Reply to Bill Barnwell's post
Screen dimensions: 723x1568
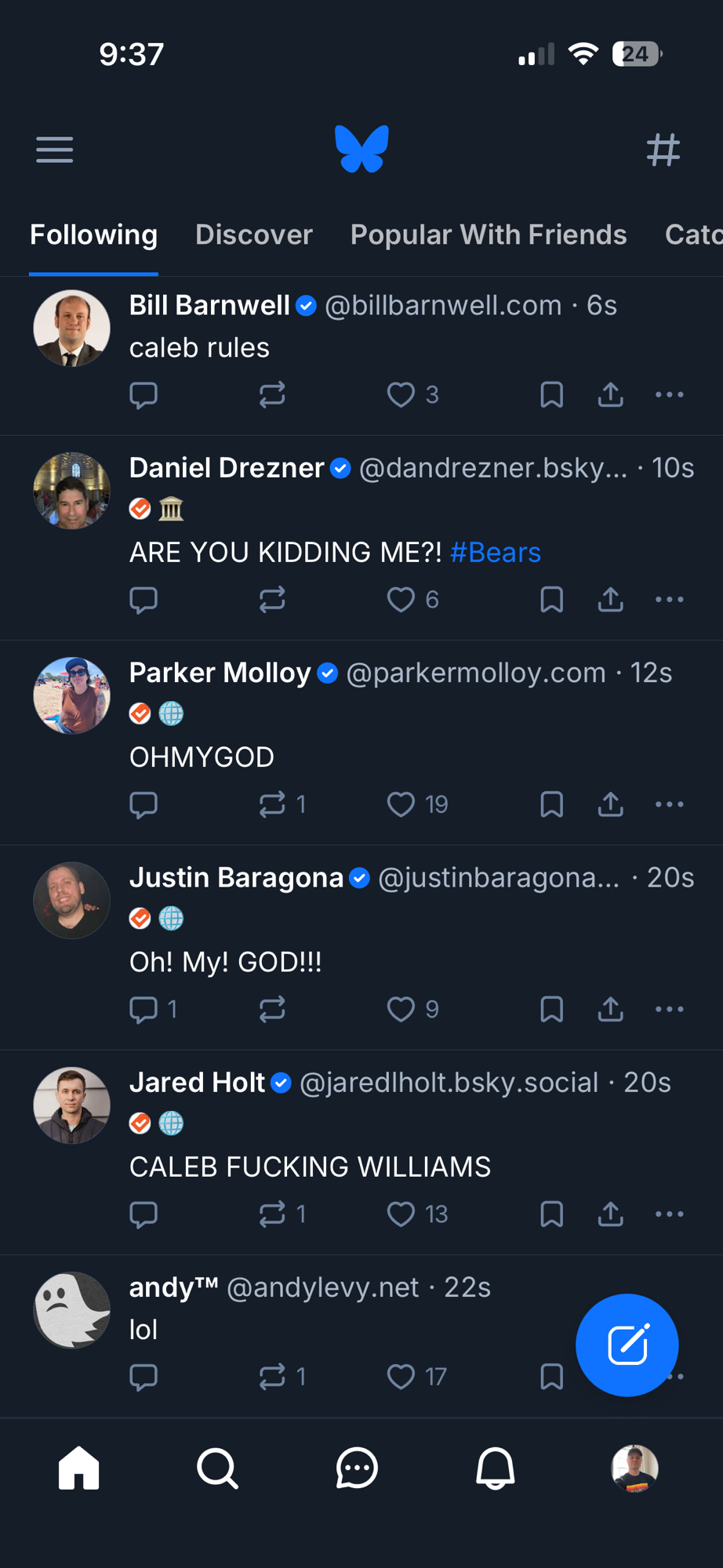[144, 395]
